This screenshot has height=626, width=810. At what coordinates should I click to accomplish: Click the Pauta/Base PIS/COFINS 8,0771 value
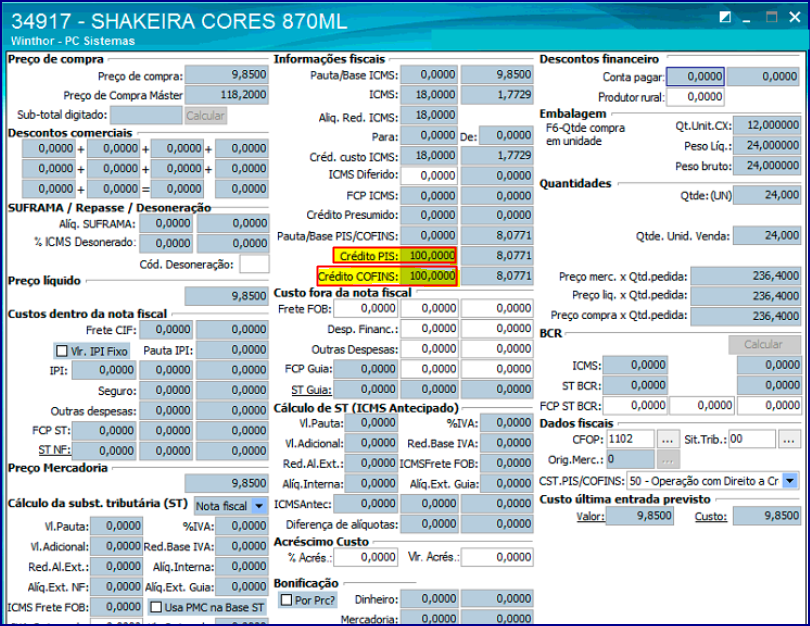click(x=497, y=236)
